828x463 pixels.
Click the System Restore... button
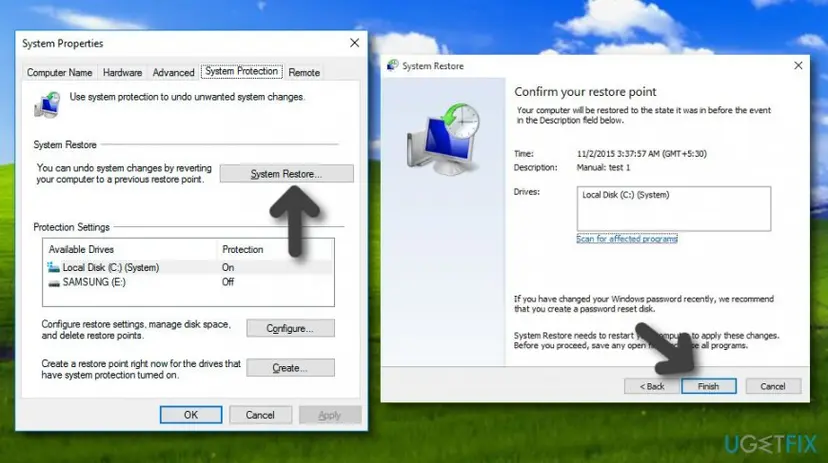point(286,174)
